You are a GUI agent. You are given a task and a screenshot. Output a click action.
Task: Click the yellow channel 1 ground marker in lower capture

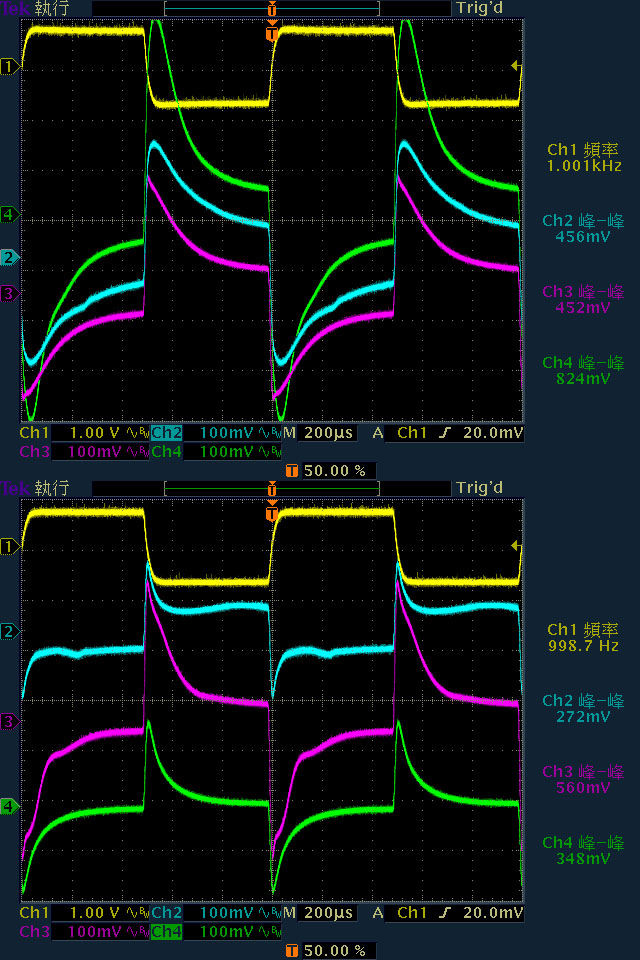click(x=9, y=546)
